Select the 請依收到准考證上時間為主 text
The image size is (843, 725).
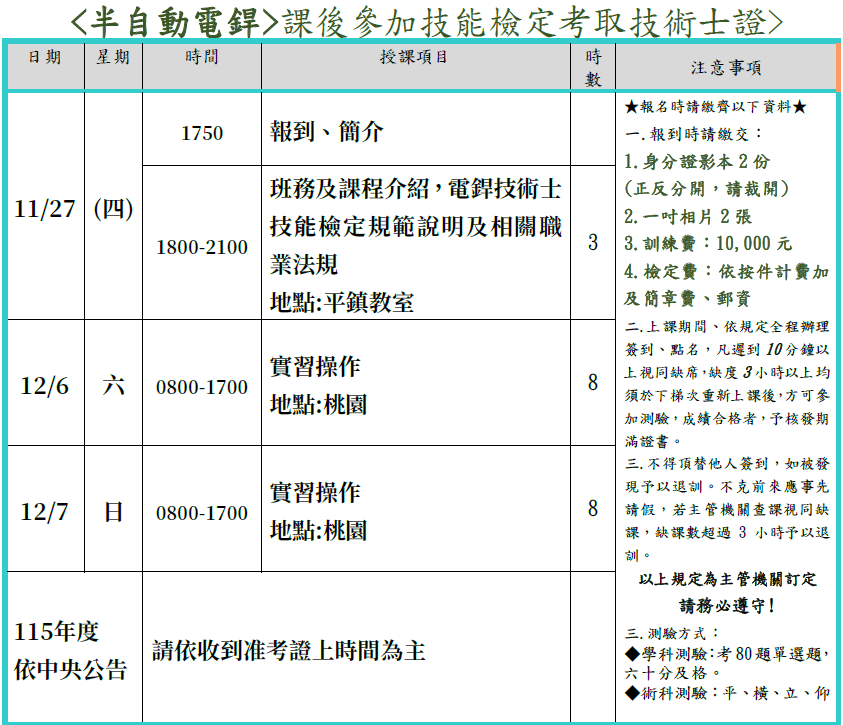click(289, 650)
